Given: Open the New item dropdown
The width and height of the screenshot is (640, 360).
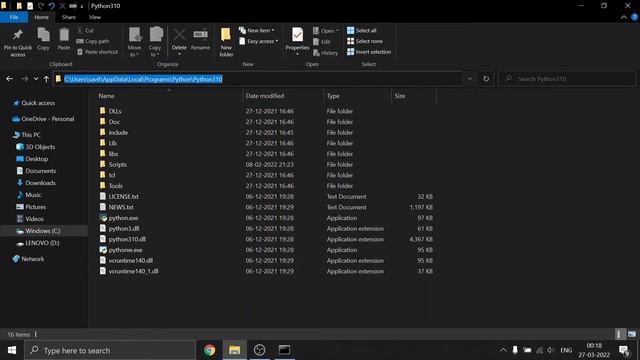Looking at the screenshot, I should click(257, 31).
